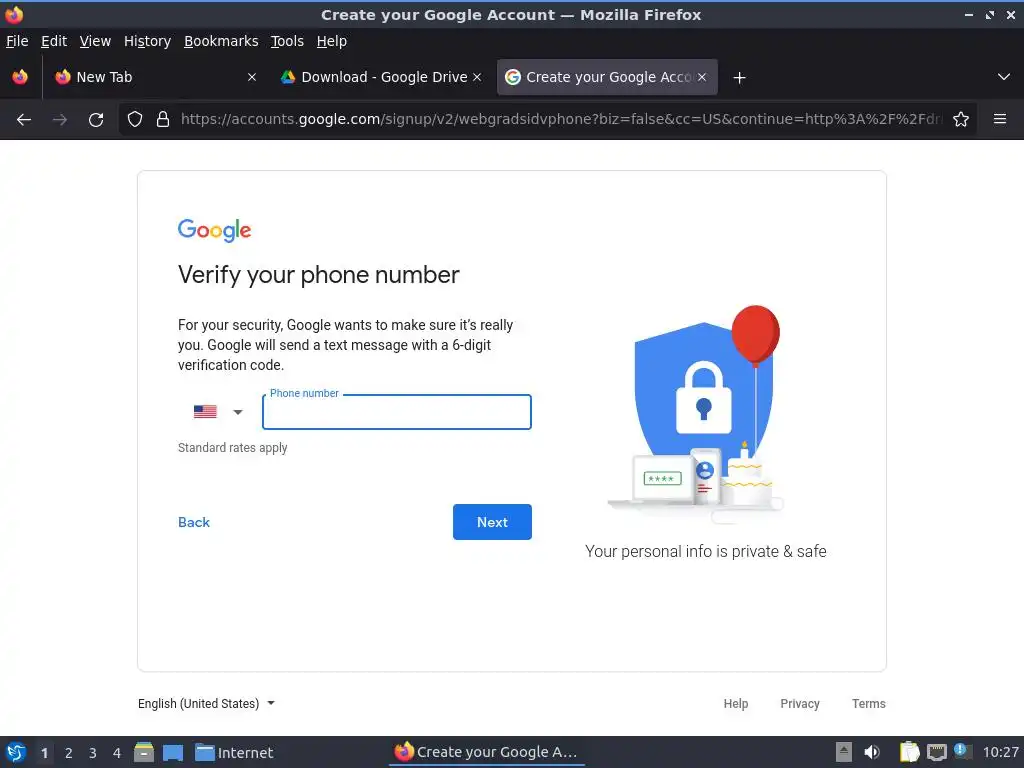Image resolution: width=1024 pixels, height=768 pixels.
Task: Switch to workspace 4 in taskbar
Action: click(117, 753)
